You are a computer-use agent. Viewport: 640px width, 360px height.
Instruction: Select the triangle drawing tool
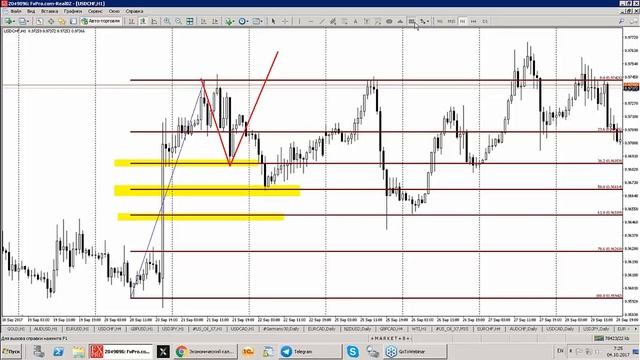tap(400, 21)
